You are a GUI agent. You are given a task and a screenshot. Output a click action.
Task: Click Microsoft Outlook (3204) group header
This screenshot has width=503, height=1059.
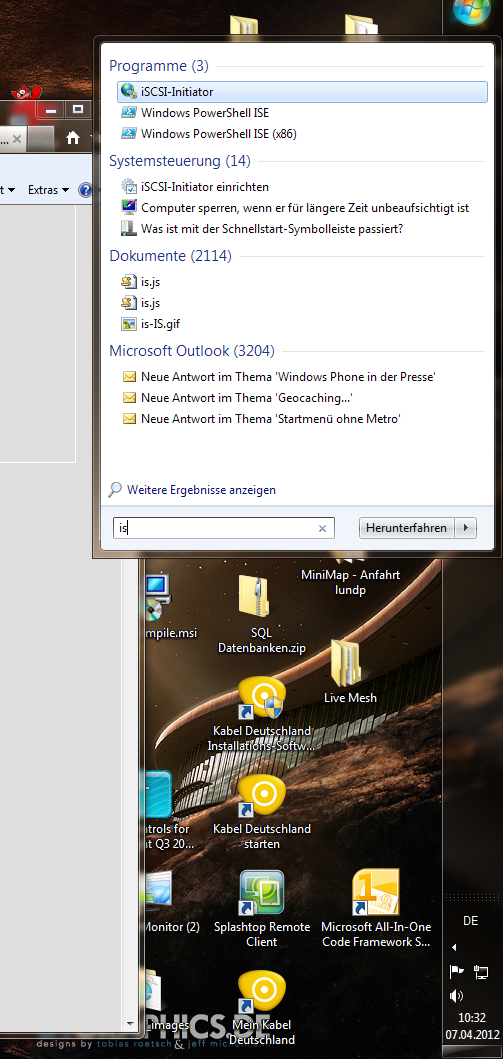[192, 351]
